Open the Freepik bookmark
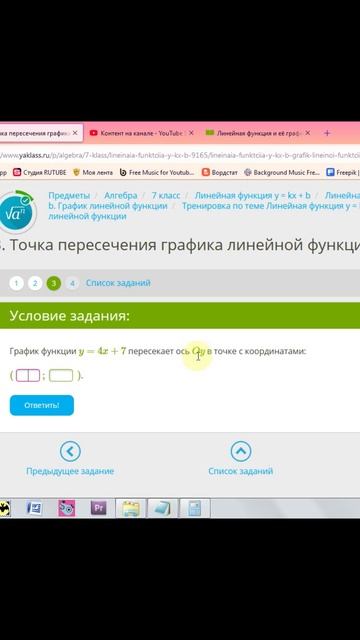Image resolution: width=360 pixels, height=640 pixels. (343, 173)
